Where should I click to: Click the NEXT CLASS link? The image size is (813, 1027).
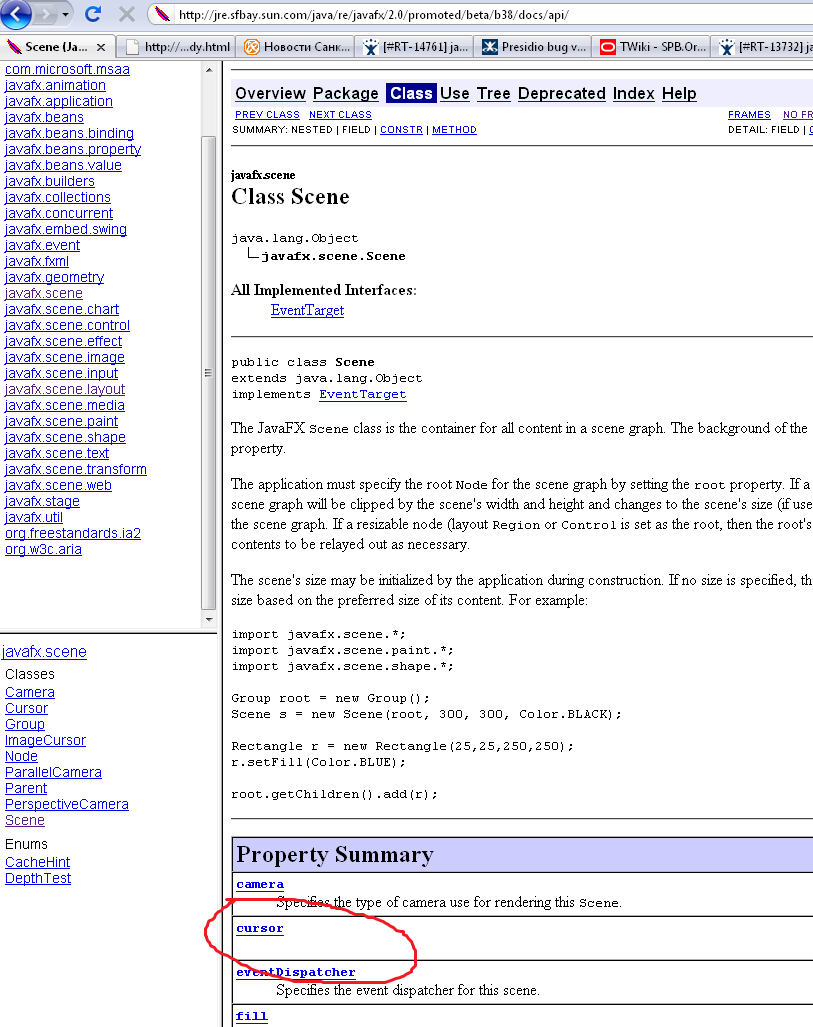(x=340, y=115)
